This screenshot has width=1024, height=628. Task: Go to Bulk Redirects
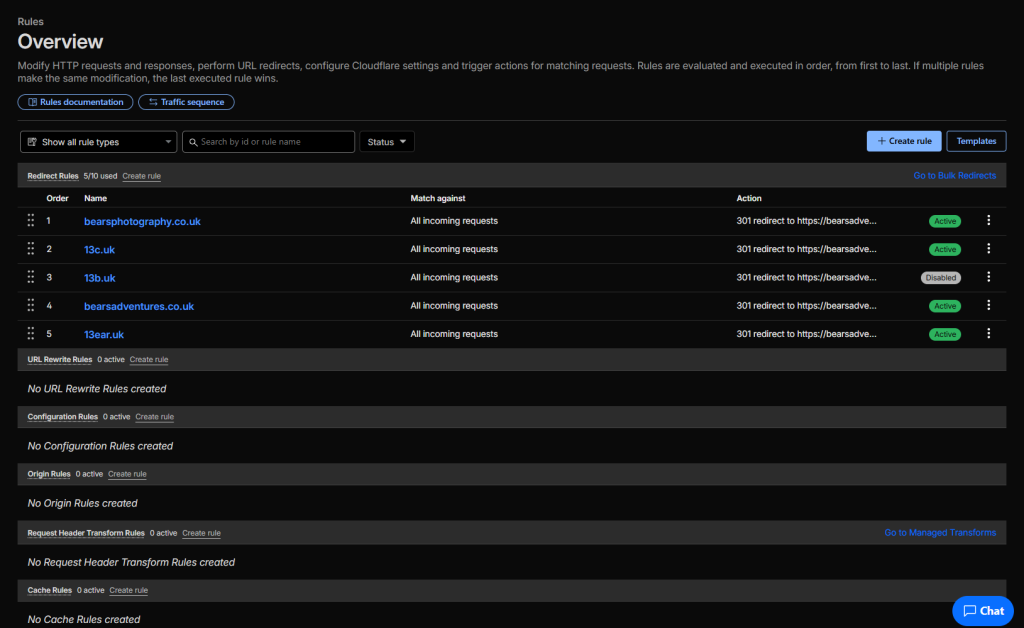pos(954,175)
